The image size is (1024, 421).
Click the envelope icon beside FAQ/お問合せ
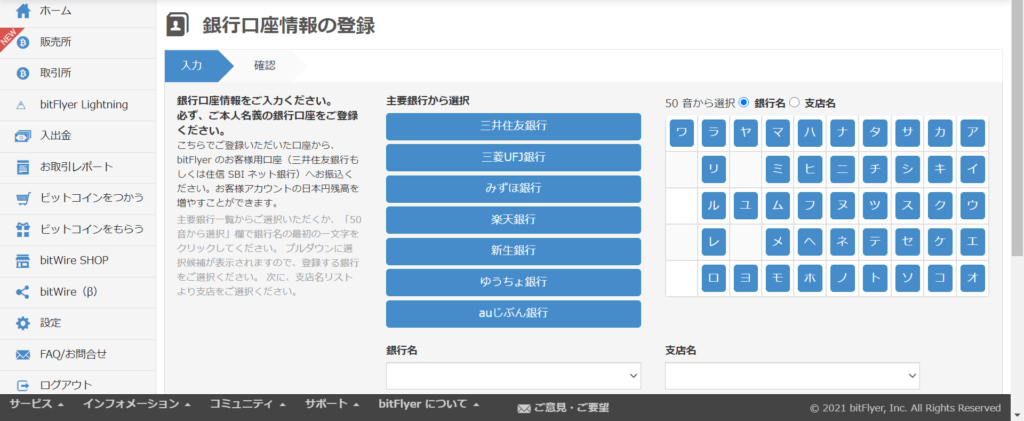pyautogui.click(x=23, y=354)
